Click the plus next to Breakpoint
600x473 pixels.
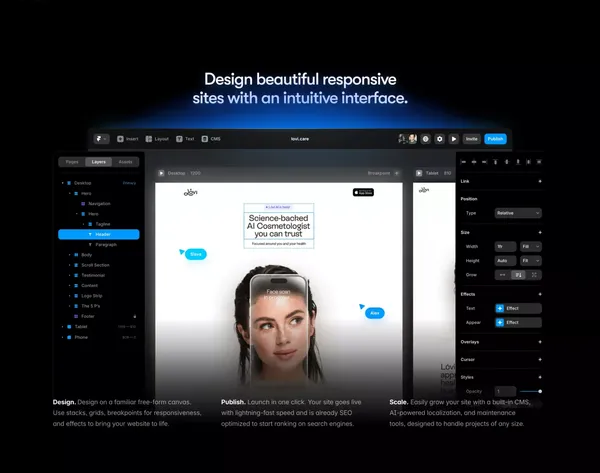click(397, 173)
